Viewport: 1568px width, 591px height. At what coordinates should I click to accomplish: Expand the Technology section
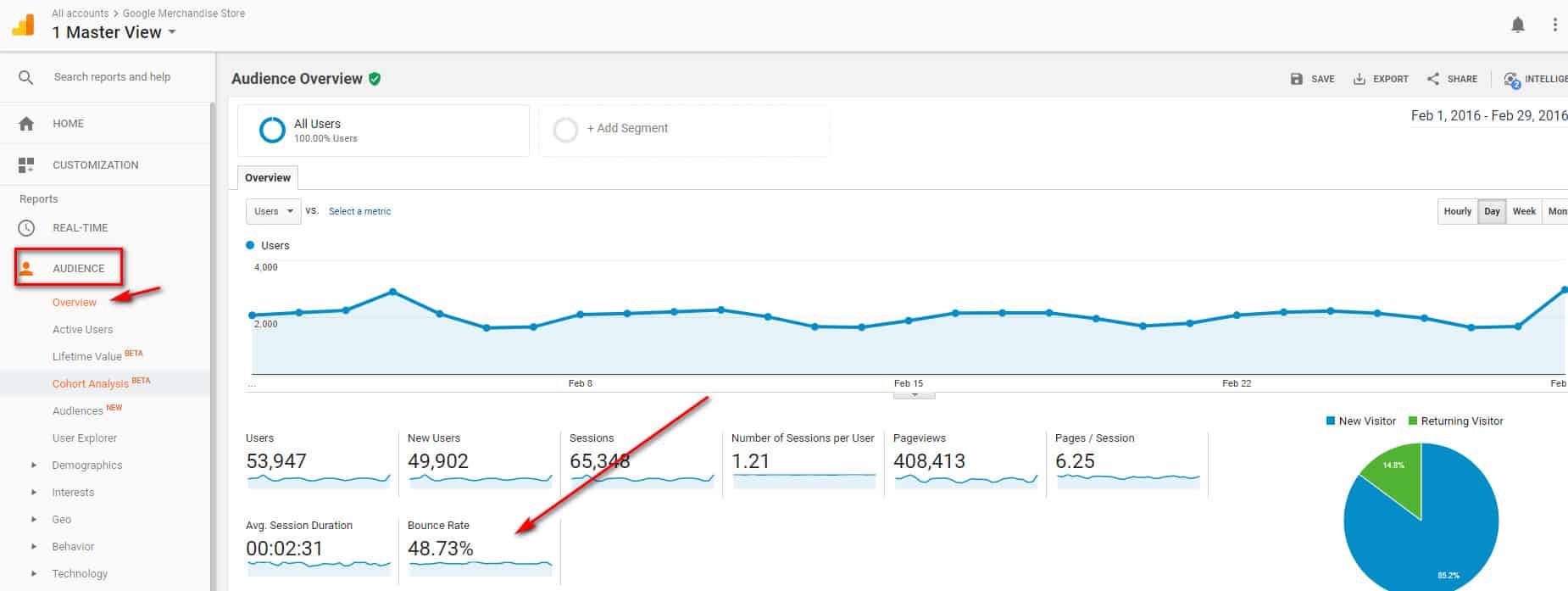[x=34, y=574]
